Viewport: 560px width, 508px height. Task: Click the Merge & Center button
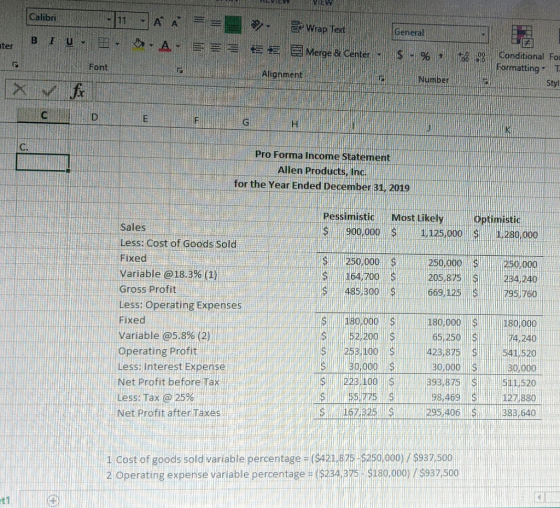pos(331,52)
